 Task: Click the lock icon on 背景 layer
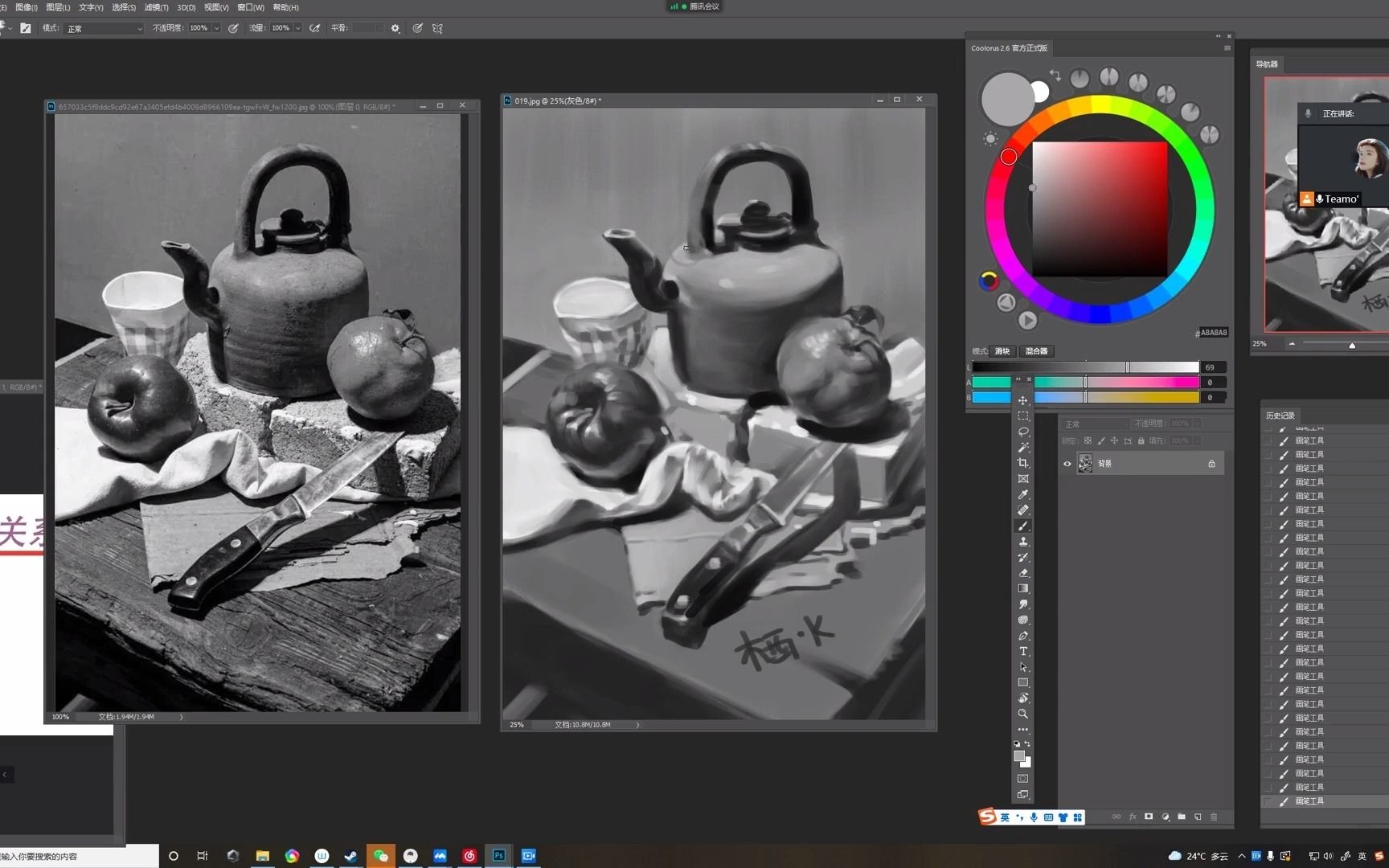[1211, 464]
